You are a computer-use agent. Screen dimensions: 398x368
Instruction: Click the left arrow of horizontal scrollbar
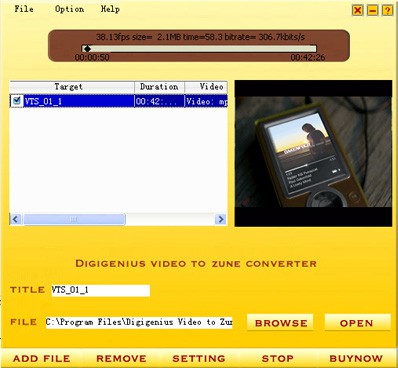click(x=15, y=219)
